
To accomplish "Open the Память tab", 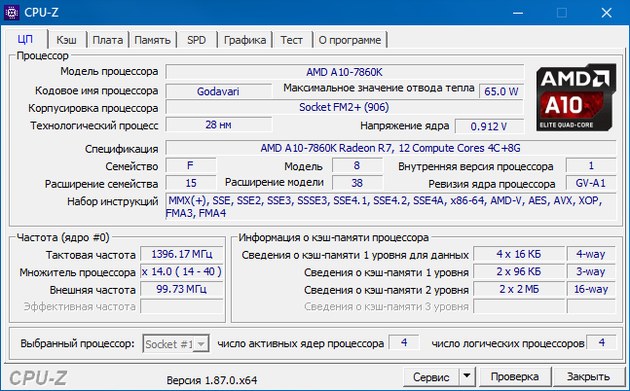I will [152, 40].
